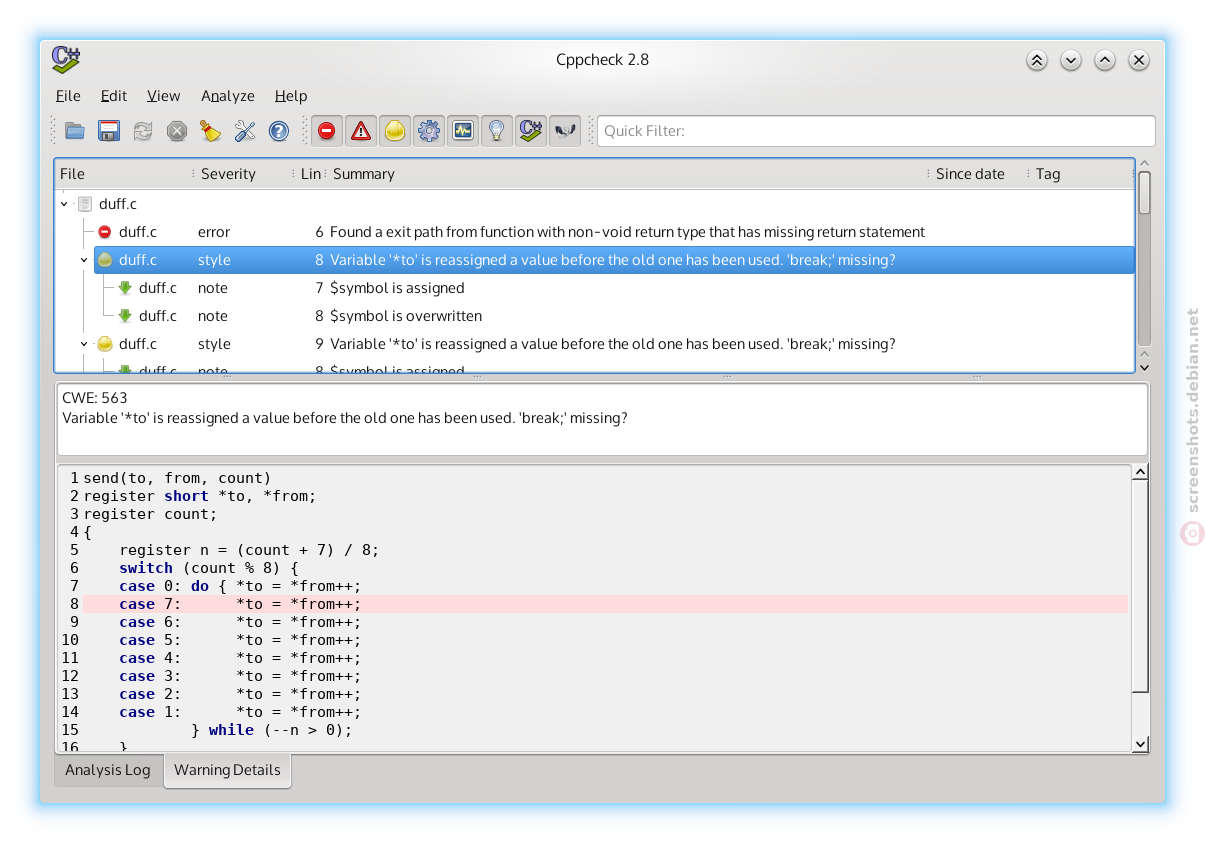
Task: Select the error row about missing return statement
Action: pyautogui.click(x=614, y=232)
